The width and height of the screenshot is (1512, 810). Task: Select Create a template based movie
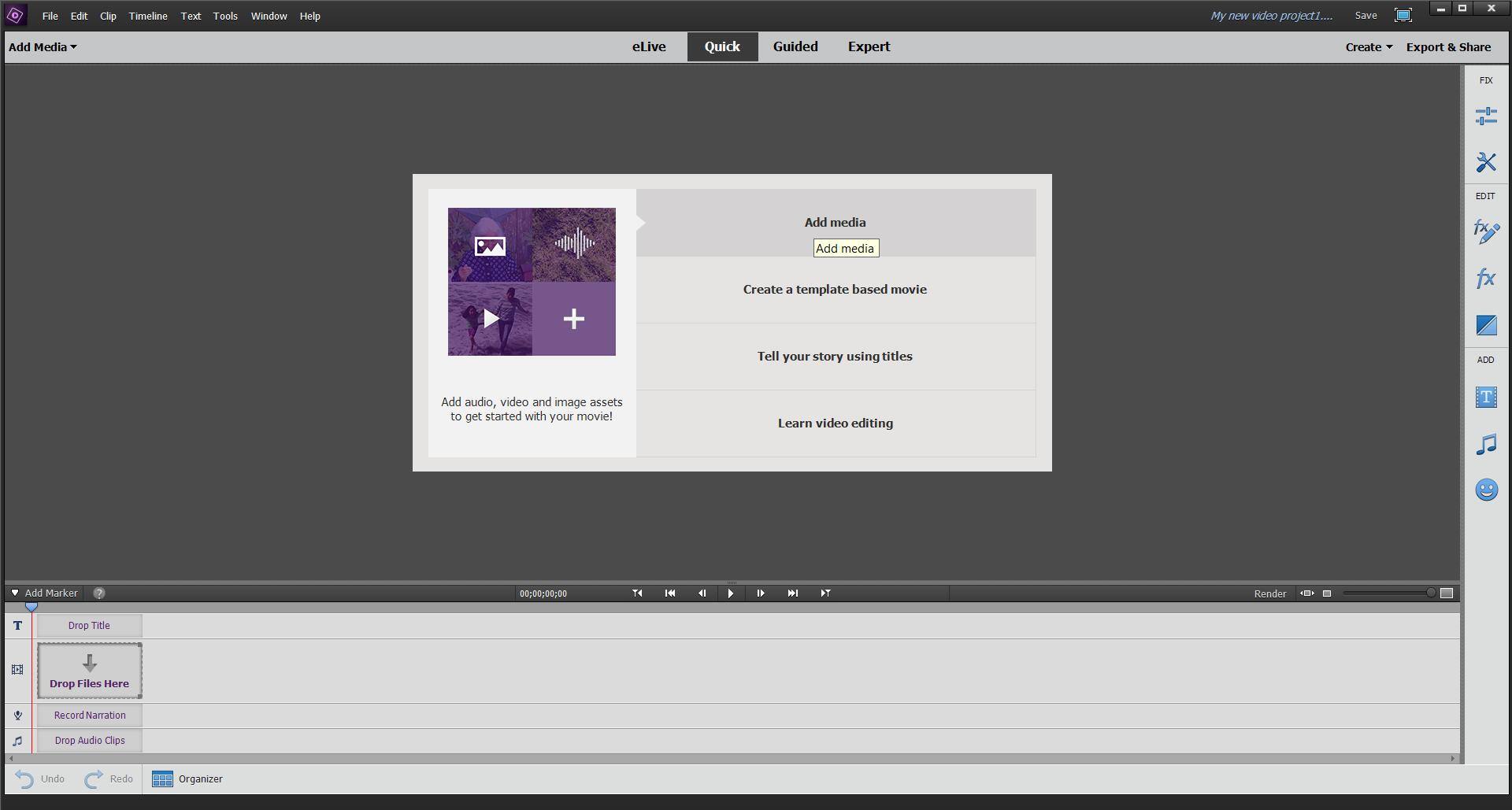tap(835, 290)
